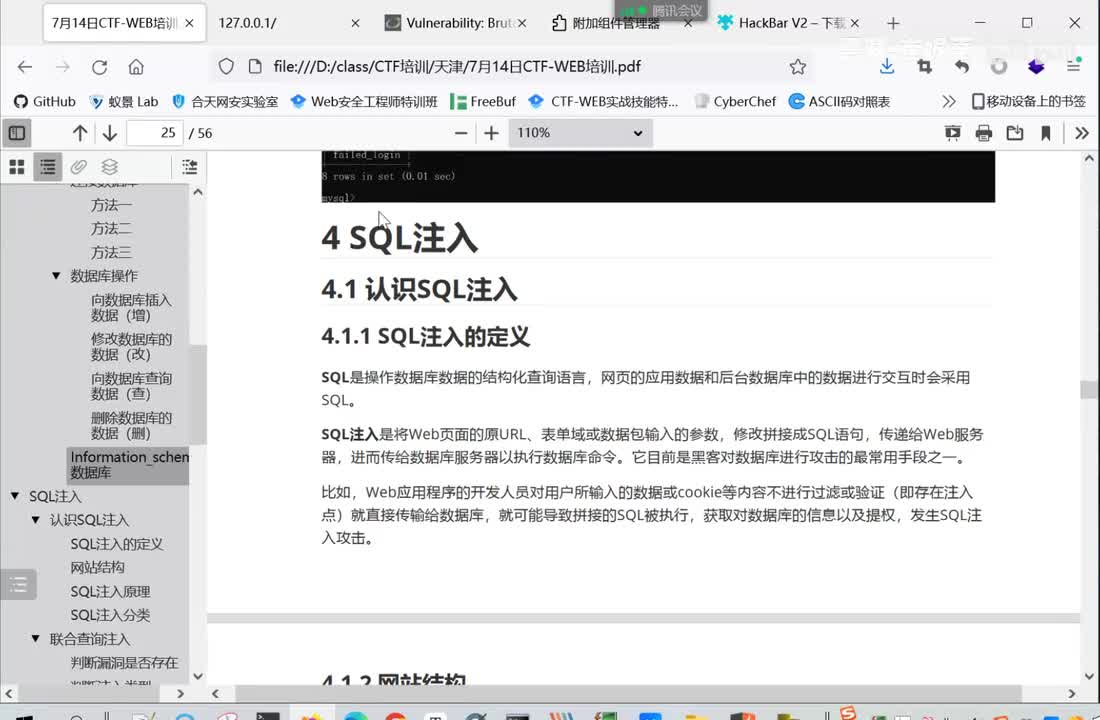Zoom in with the plus button
Screen dimensions: 1100x720
[491, 133]
